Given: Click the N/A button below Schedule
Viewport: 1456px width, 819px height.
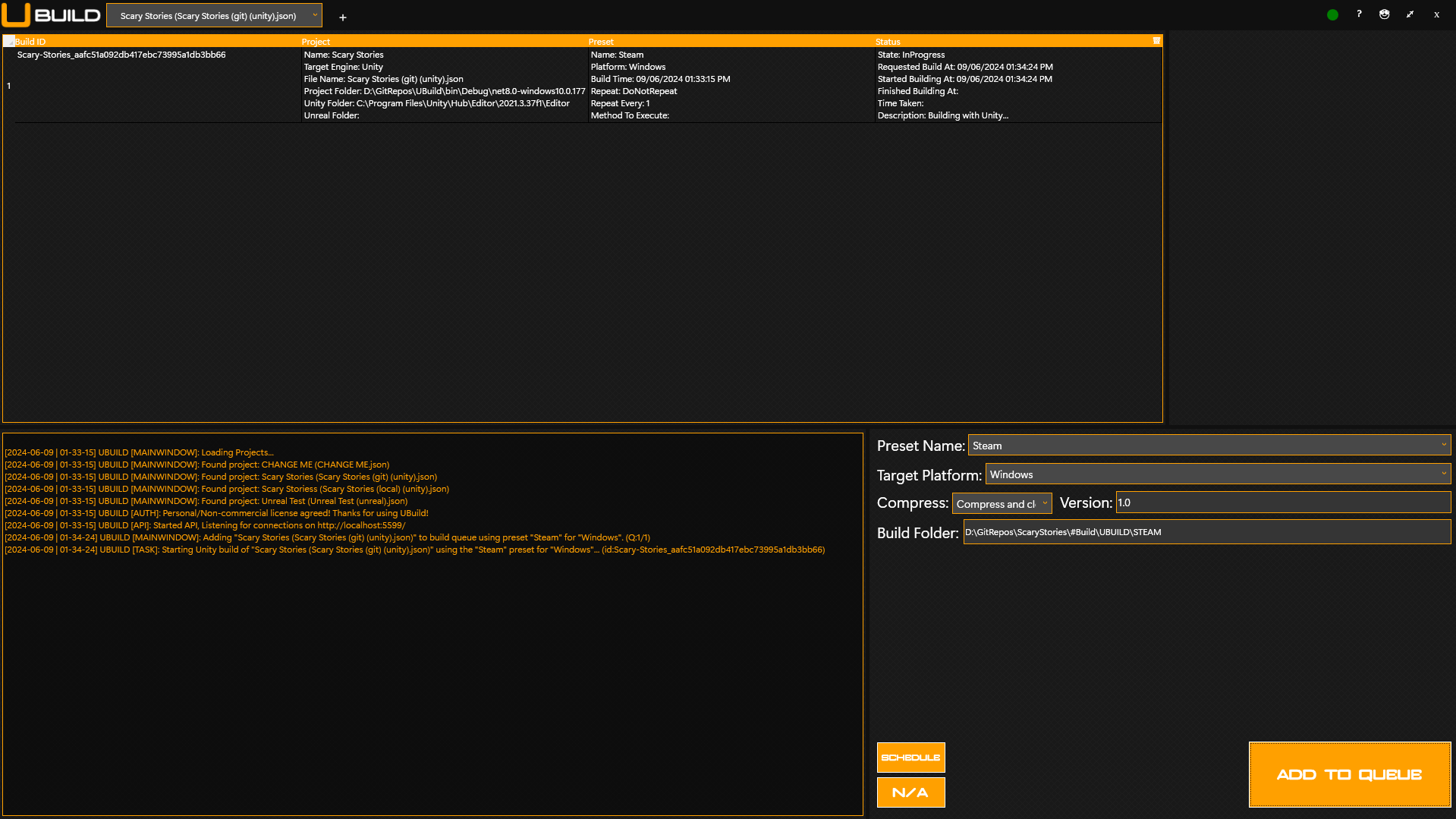Looking at the screenshot, I should 910,792.
